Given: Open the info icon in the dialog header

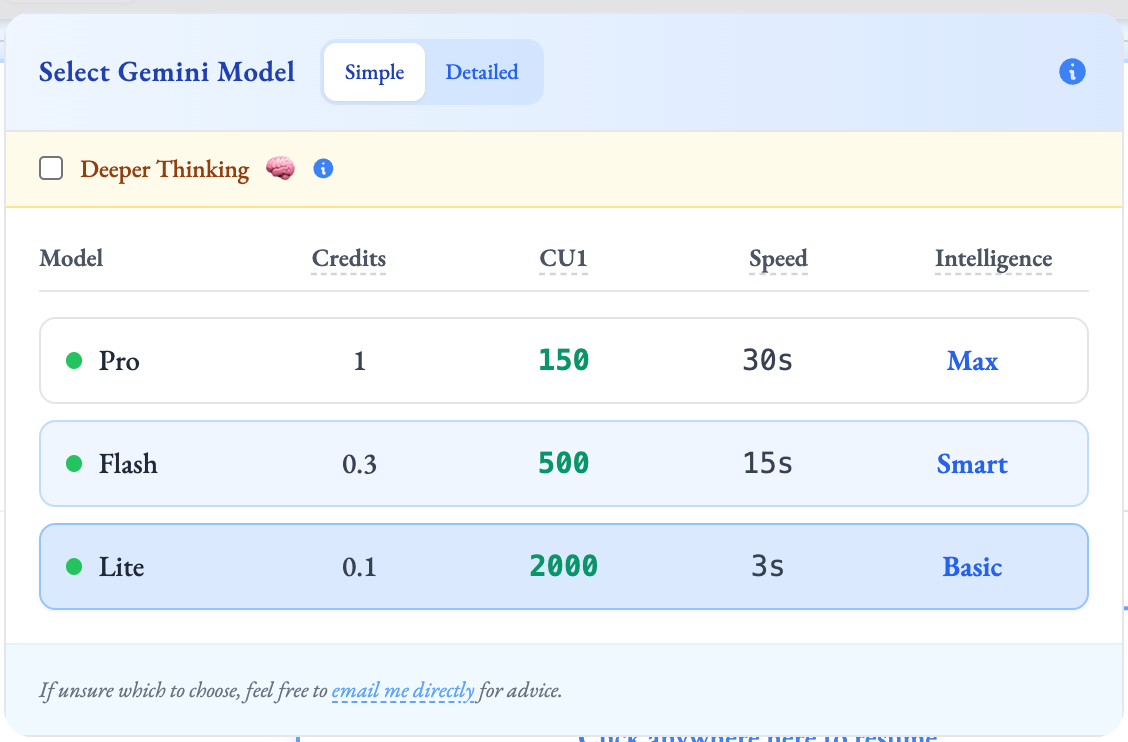Looking at the screenshot, I should 1072,72.
